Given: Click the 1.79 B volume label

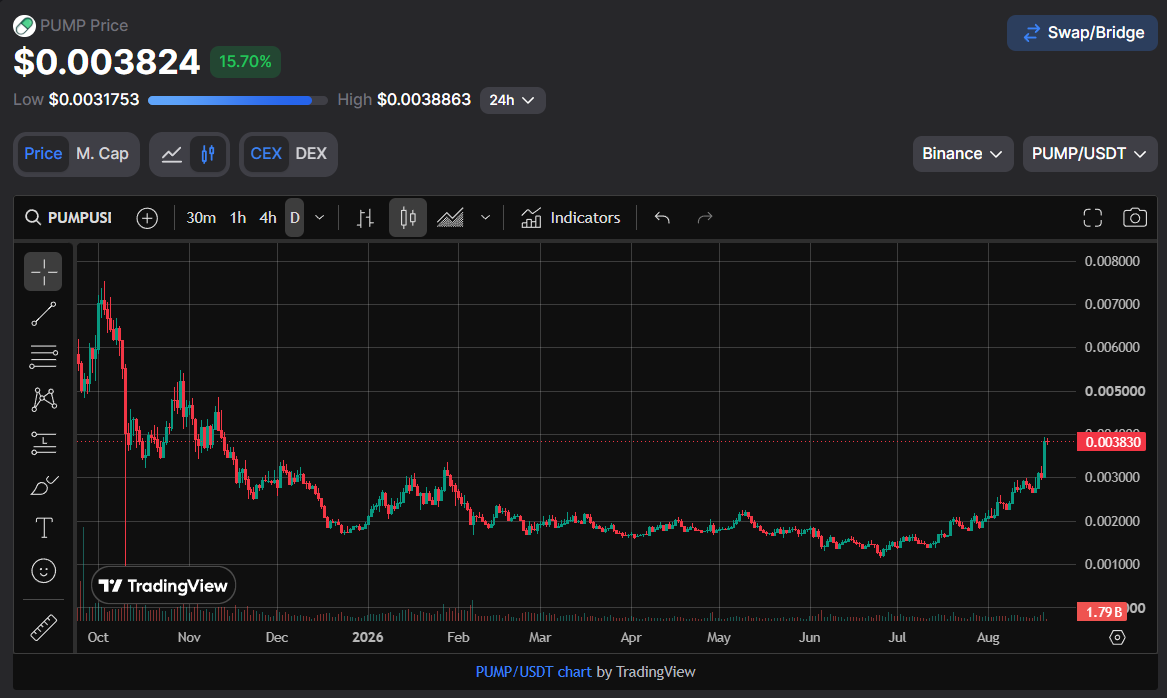Looking at the screenshot, I should pos(1102,612).
